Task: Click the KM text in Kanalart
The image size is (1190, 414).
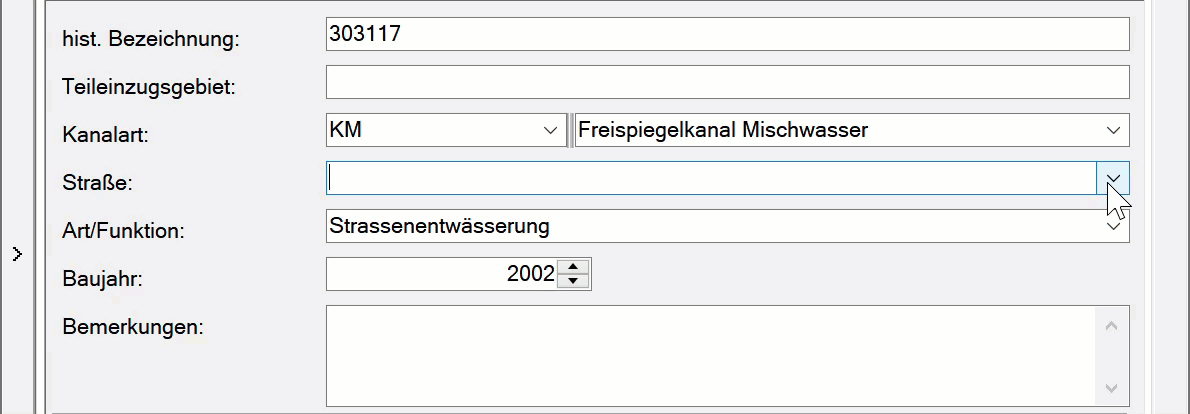Action: point(345,131)
